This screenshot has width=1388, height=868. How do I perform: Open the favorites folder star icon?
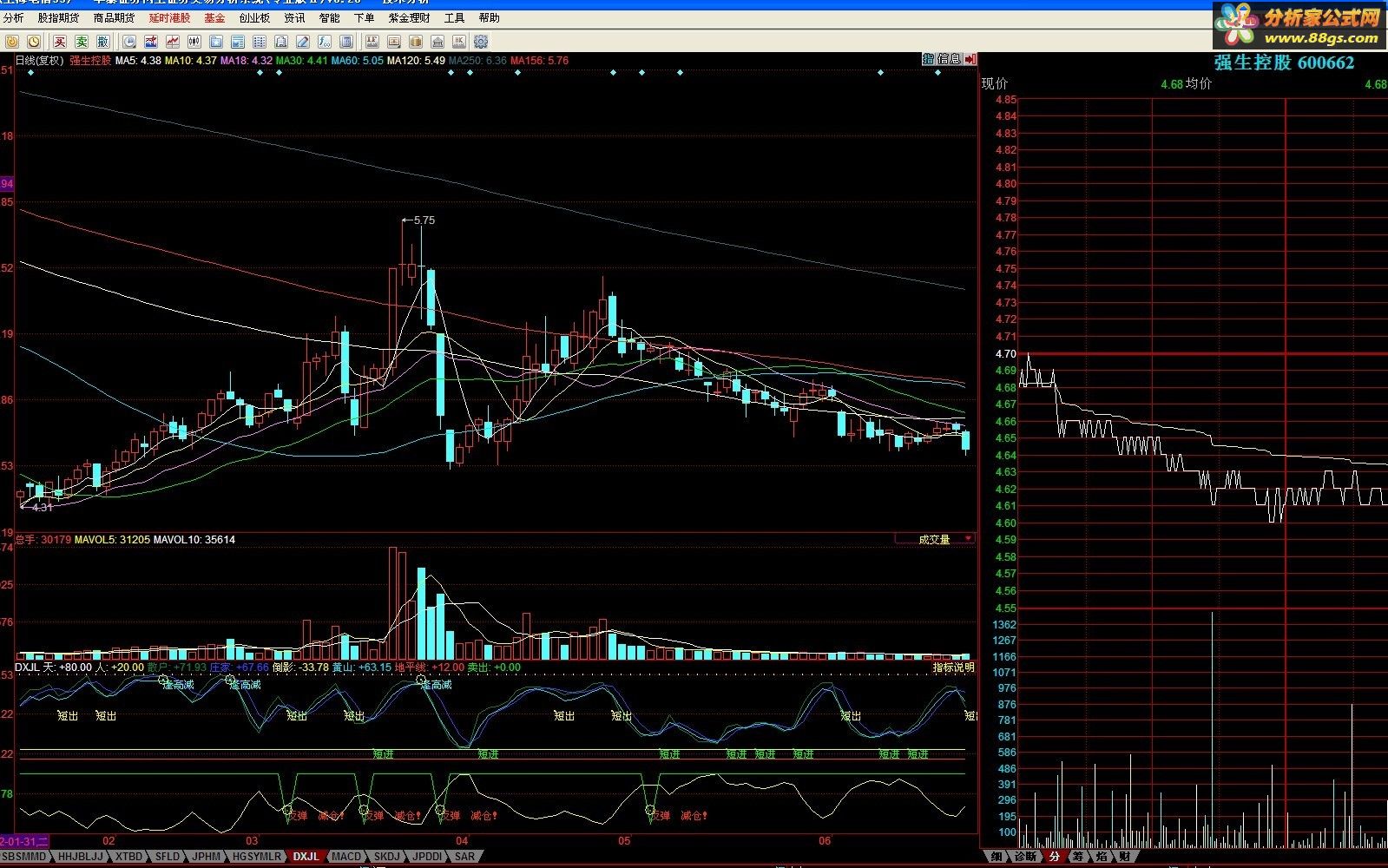[x=216, y=42]
